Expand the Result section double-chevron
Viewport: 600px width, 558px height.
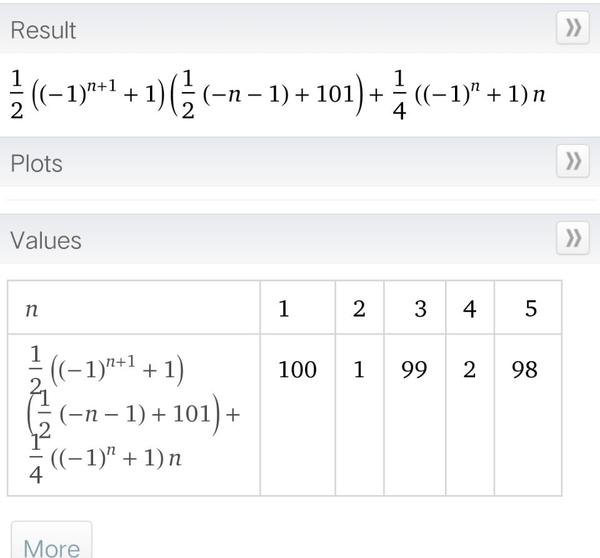tap(573, 29)
